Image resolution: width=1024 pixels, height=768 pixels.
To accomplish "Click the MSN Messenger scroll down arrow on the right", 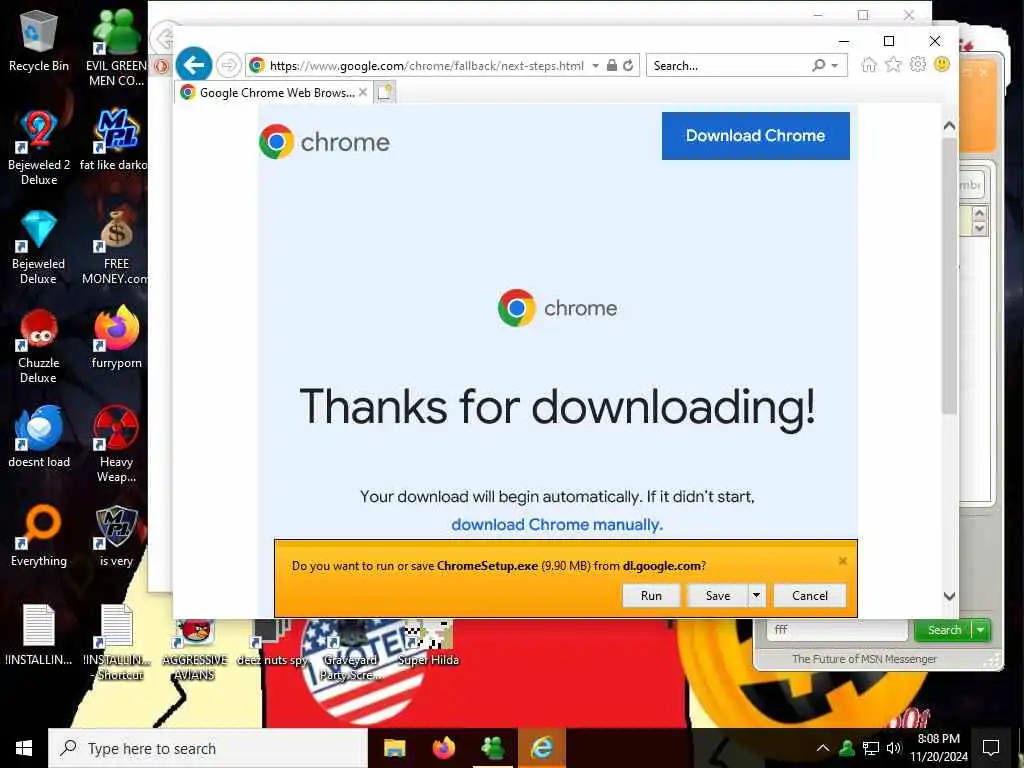I will [x=979, y=228].
